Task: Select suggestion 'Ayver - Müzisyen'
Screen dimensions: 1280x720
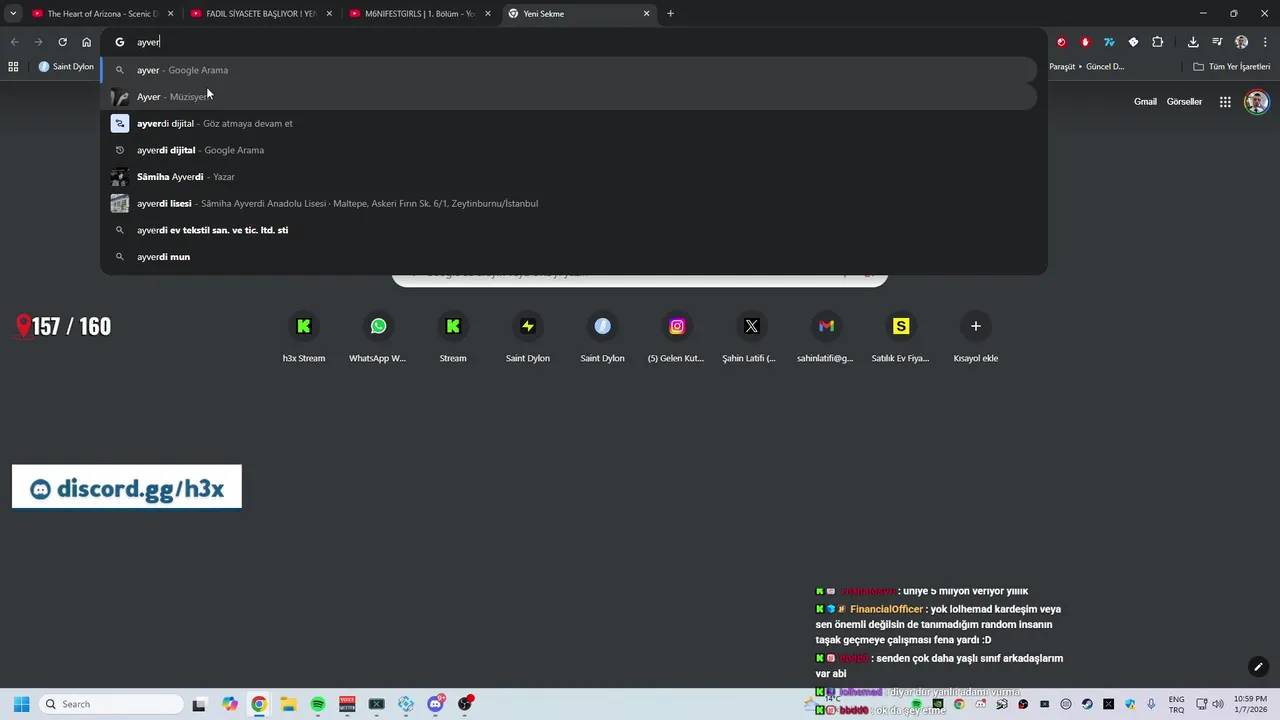Action: (x=568, y=97)
